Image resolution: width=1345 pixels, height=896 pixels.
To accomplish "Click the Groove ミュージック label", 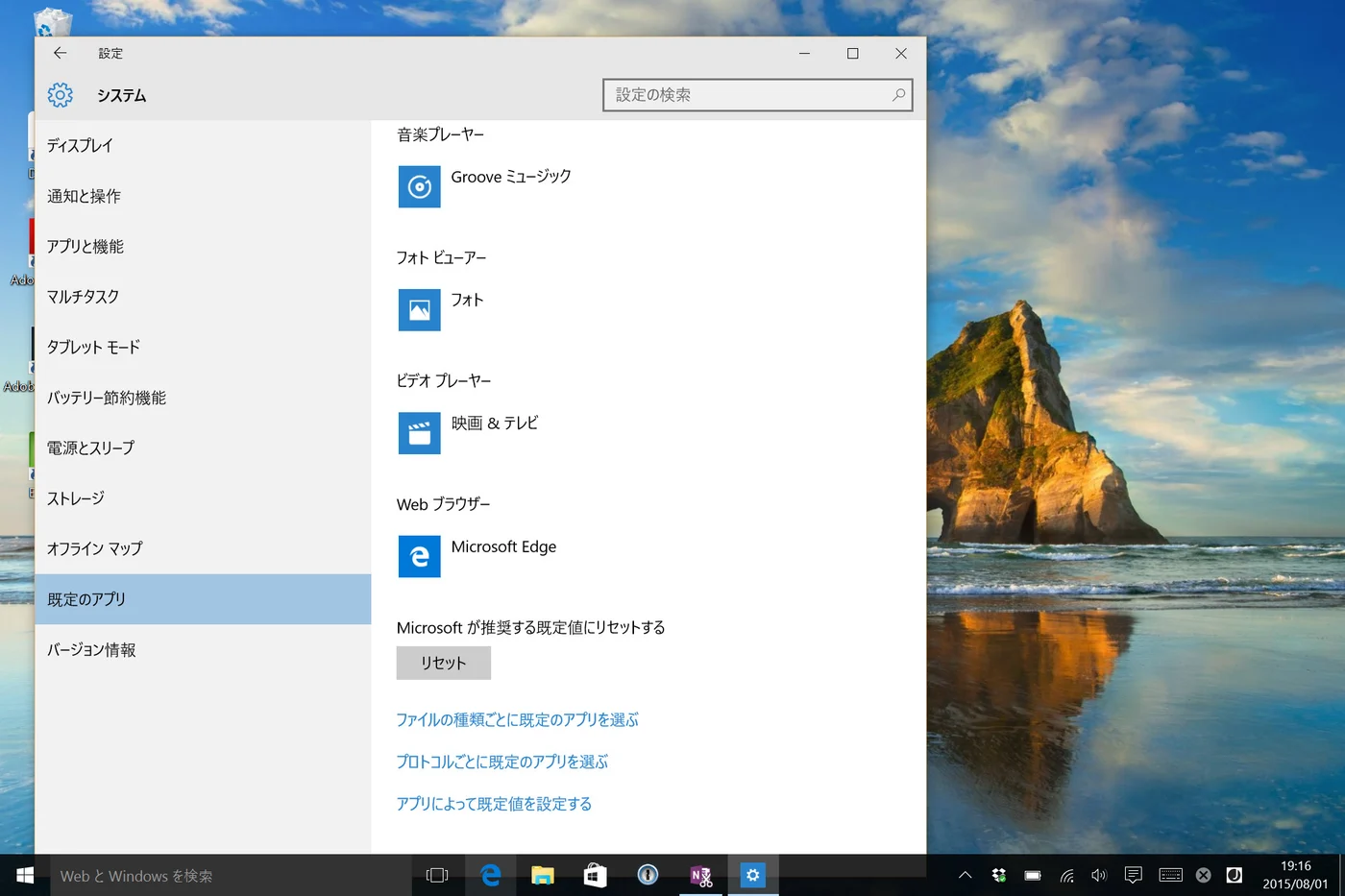I will [511, 177].
